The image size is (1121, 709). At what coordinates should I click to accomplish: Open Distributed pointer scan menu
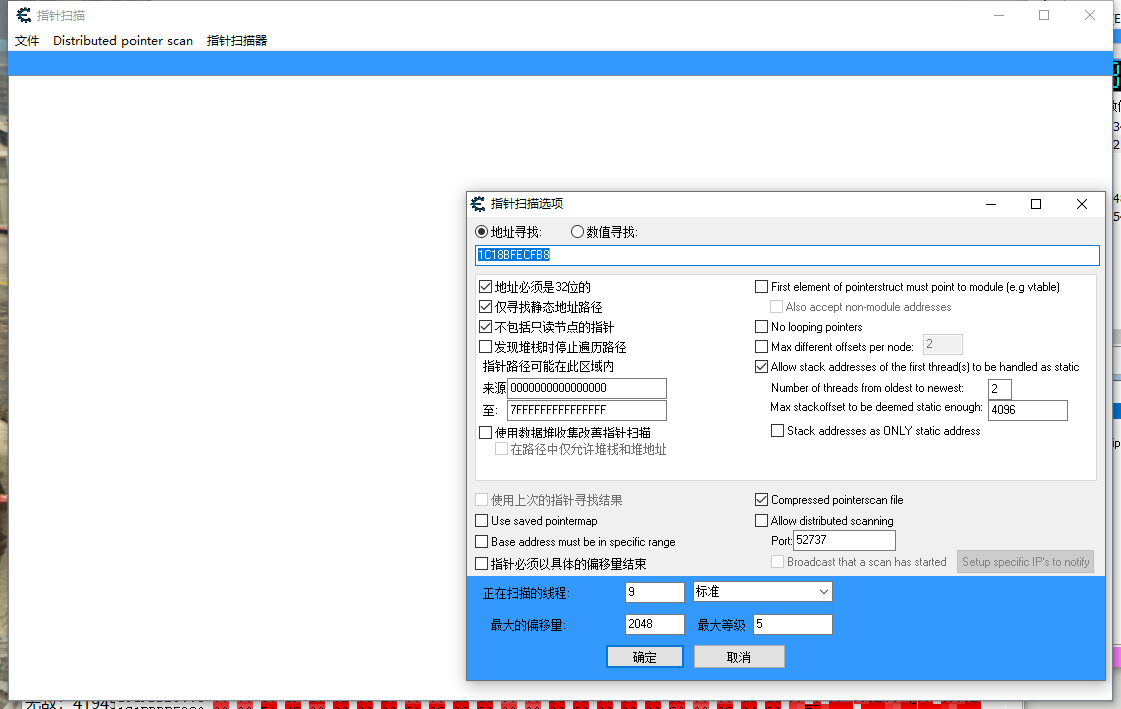click(123, 41)
